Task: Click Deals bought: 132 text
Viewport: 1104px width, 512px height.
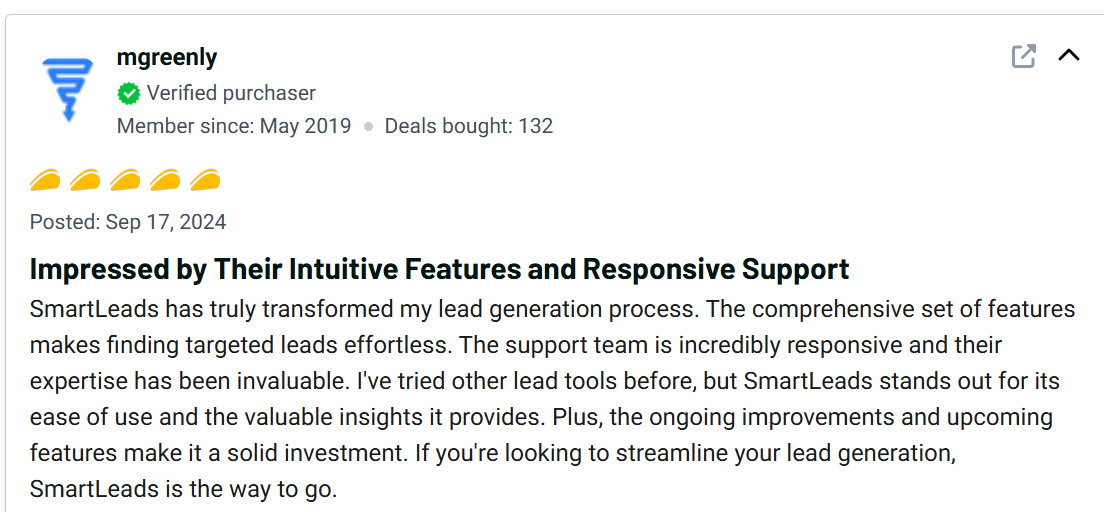Action: click(468, 126)
